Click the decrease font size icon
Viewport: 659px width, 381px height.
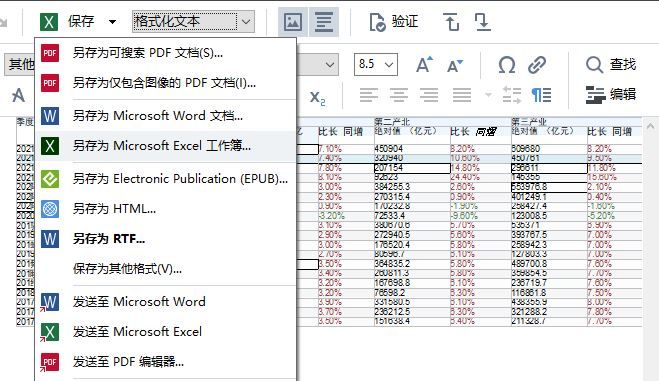tap(454, 66)
